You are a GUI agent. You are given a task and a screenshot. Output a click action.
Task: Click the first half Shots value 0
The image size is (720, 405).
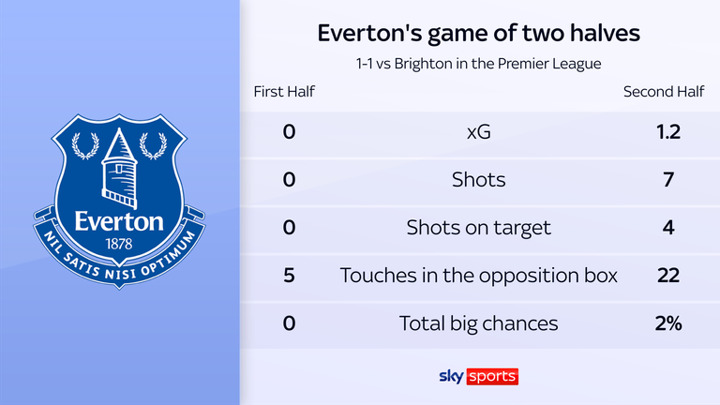point(289,180)
